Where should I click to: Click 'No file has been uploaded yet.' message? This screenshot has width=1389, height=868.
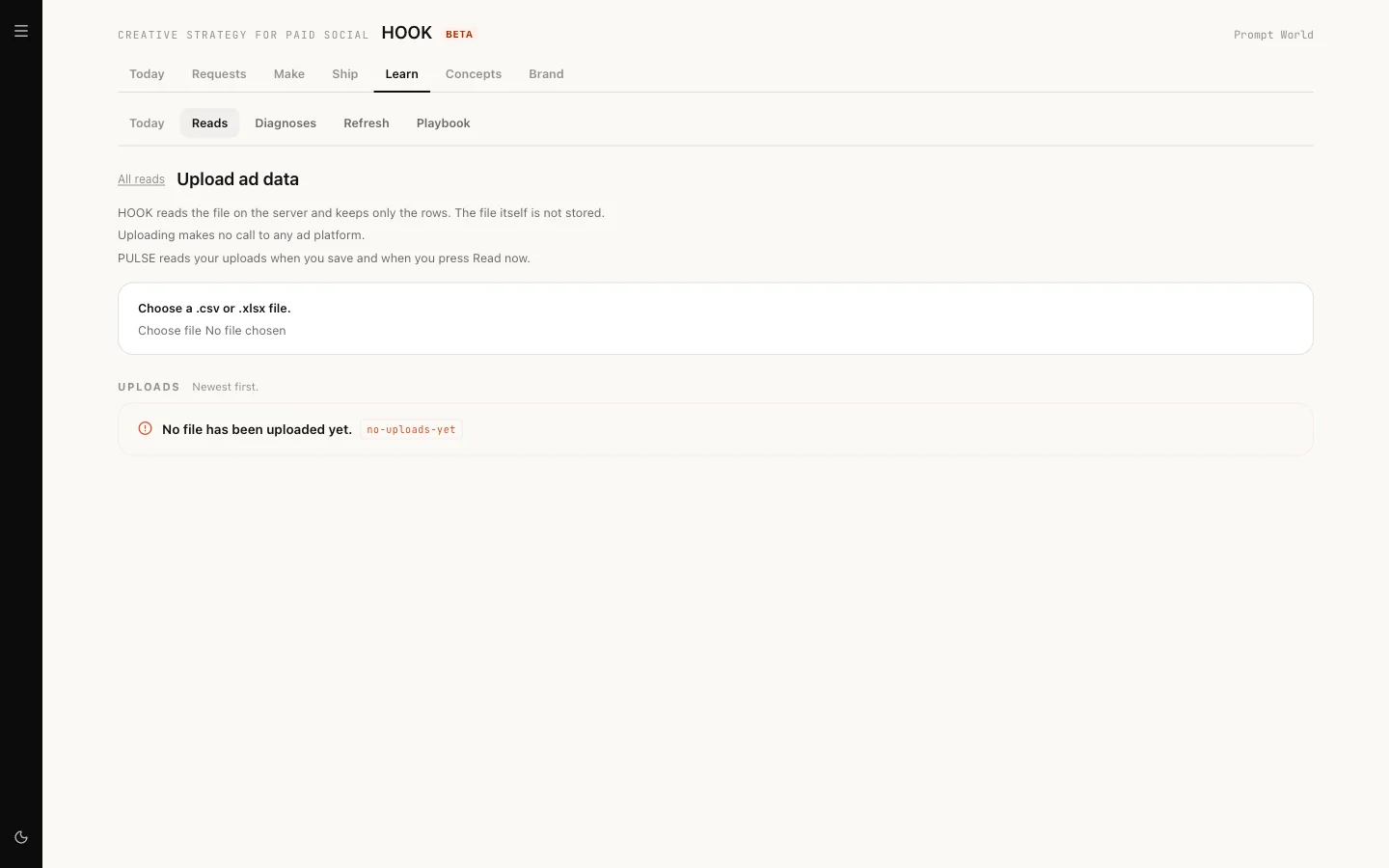[257, 429]
